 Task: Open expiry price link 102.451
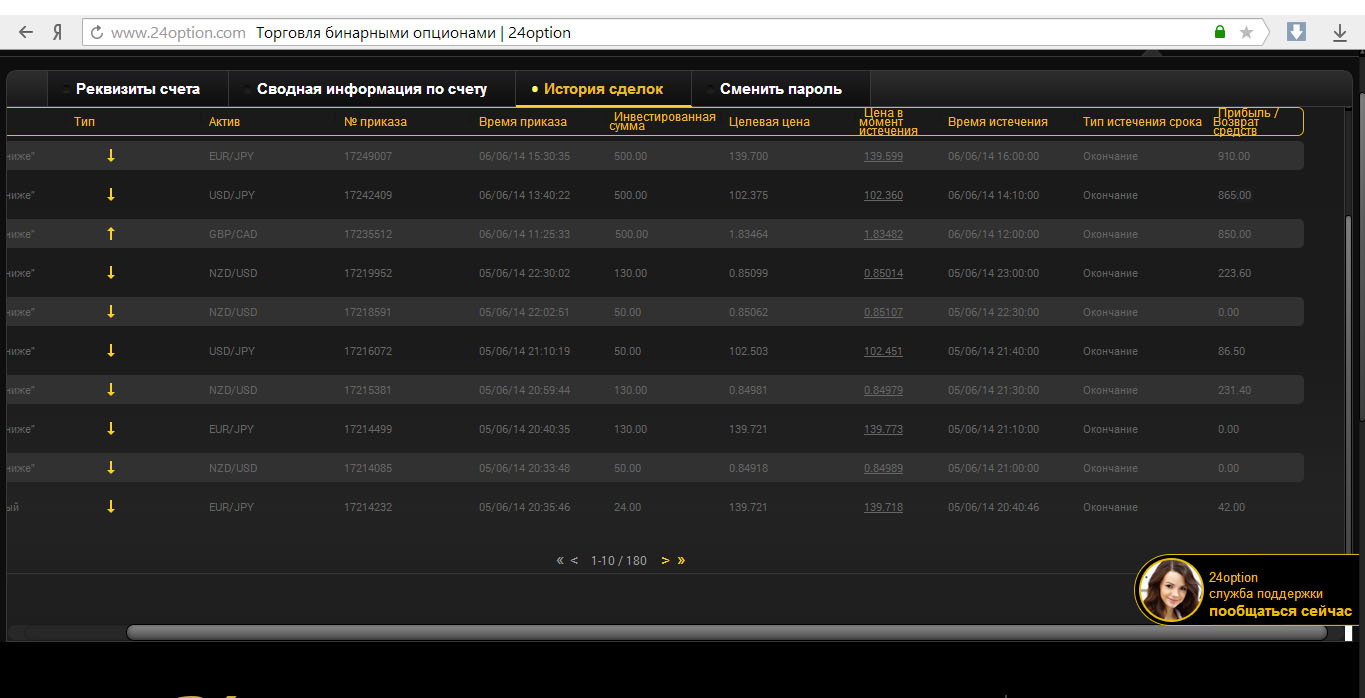(x=883, y=351)
